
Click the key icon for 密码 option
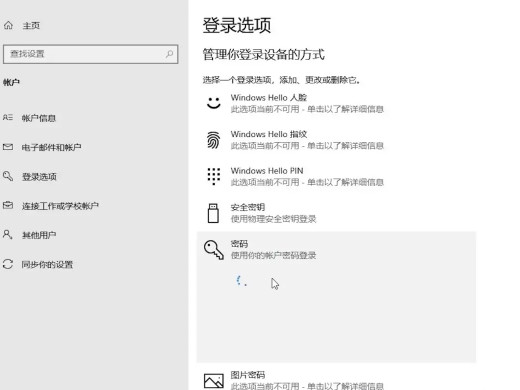pyautogui.click(x=214, y=250)
